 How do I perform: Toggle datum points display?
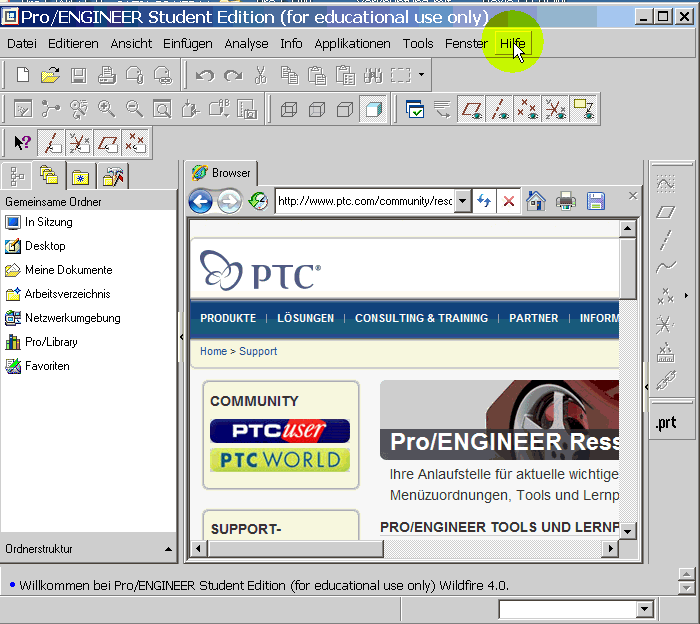pos(527,109)
